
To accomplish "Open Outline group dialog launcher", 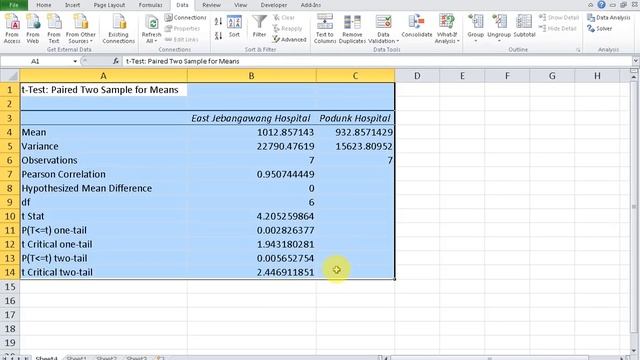I will tap(578, 50).
